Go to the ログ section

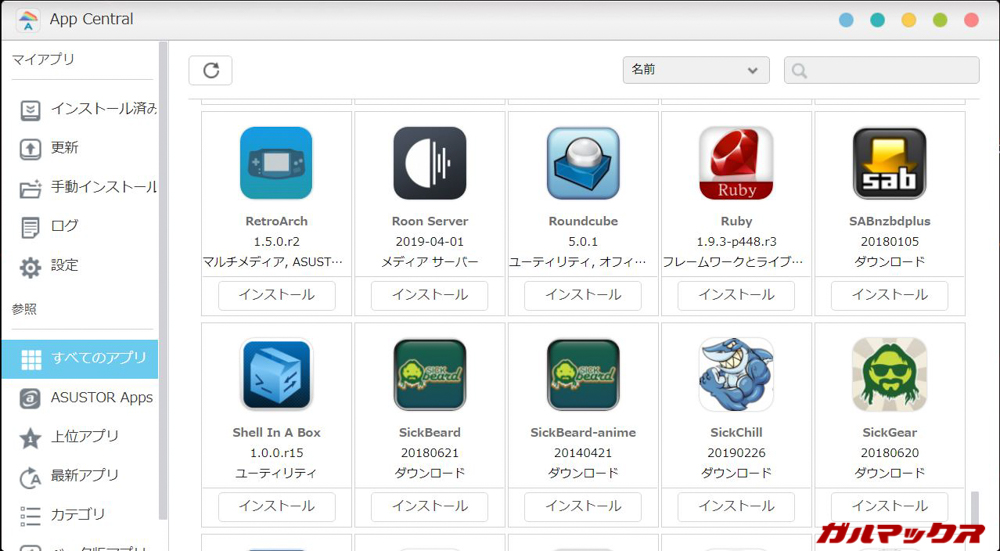[65, 226]
